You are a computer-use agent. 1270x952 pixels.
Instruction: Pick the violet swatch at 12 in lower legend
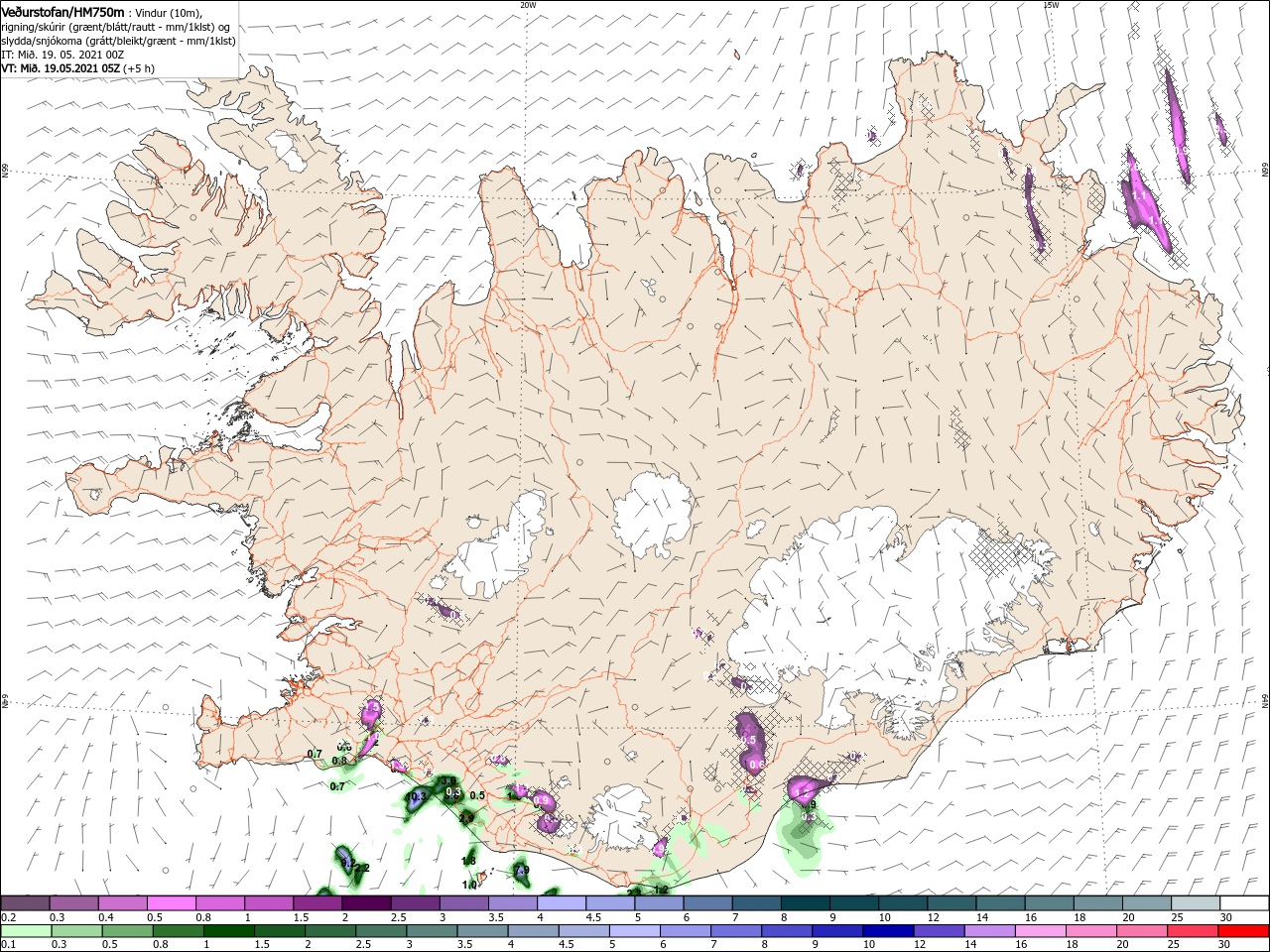tap(938, 930)
